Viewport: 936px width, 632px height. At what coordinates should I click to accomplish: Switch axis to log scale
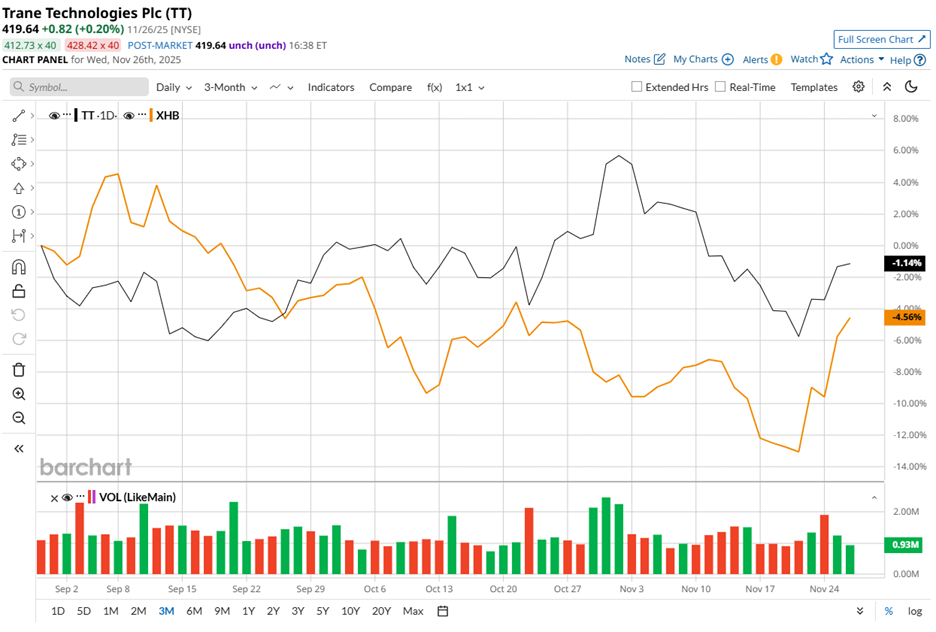point(915,611)
